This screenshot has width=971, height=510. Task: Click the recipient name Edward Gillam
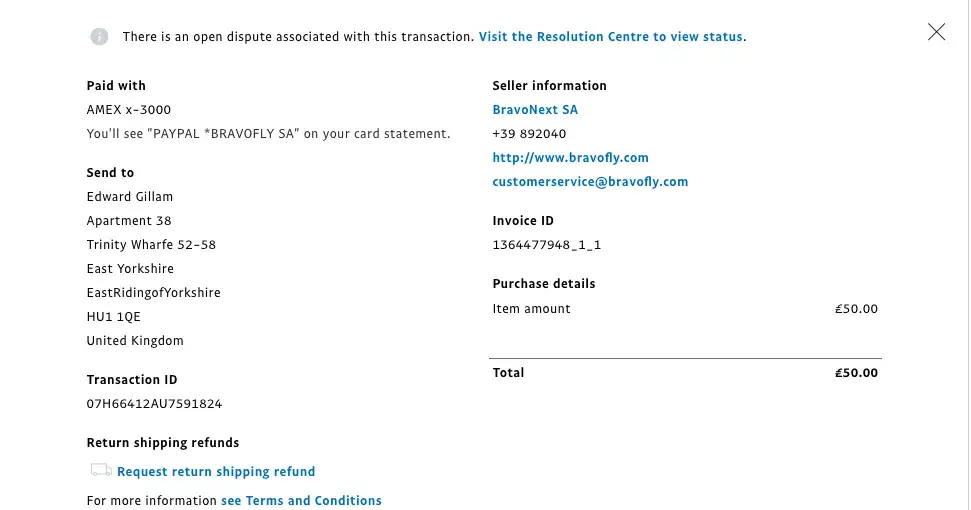point(130,197)
